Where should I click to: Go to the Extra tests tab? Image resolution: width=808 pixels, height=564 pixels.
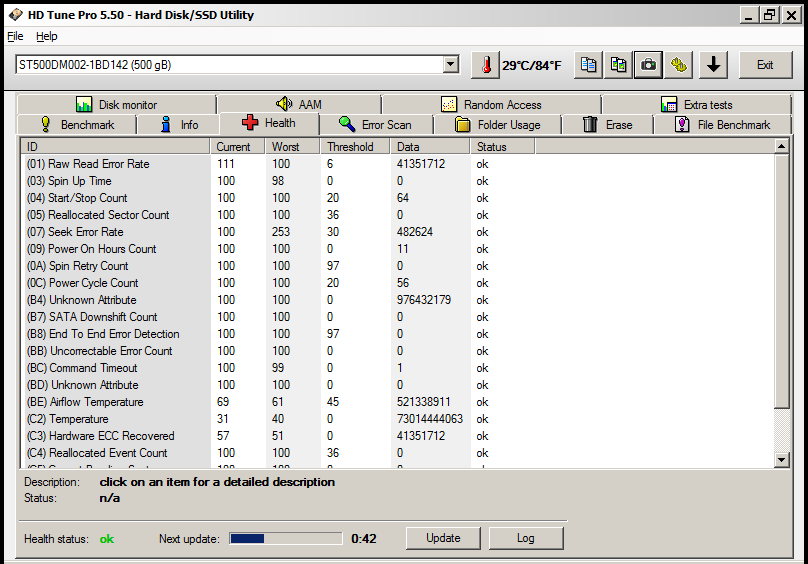(697, 105)
